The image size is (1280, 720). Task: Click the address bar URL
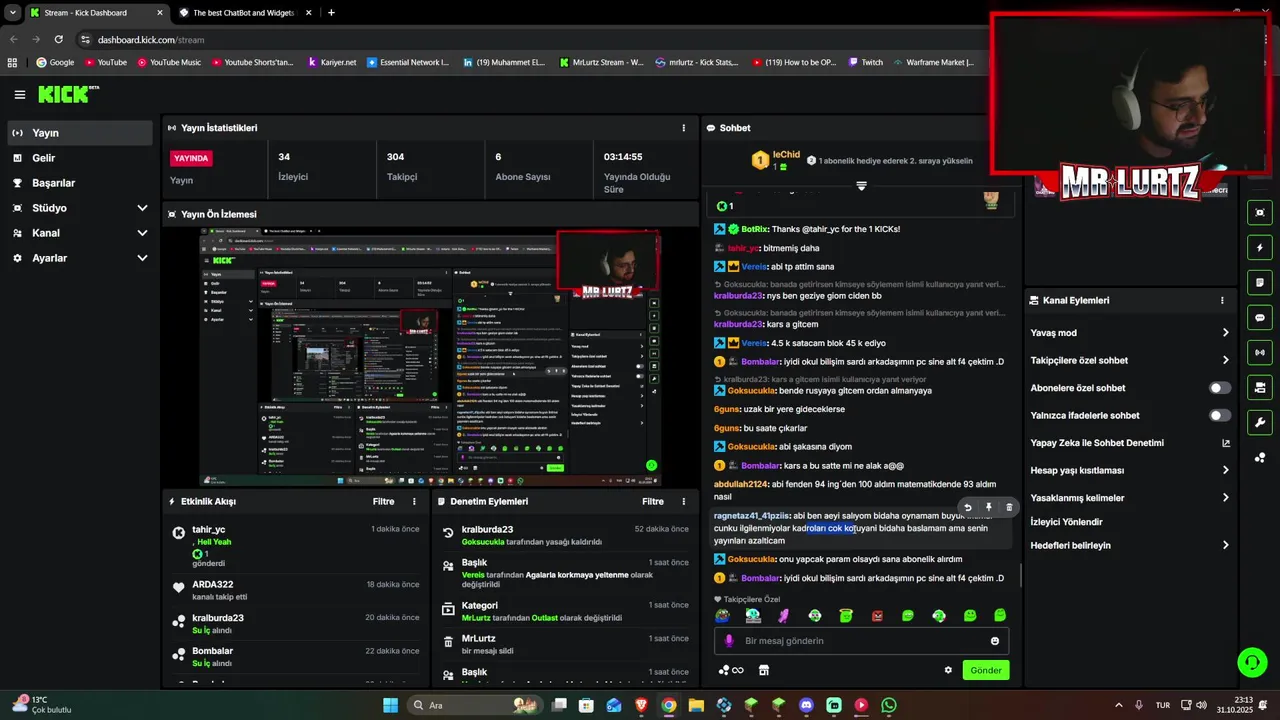(151, 40)
